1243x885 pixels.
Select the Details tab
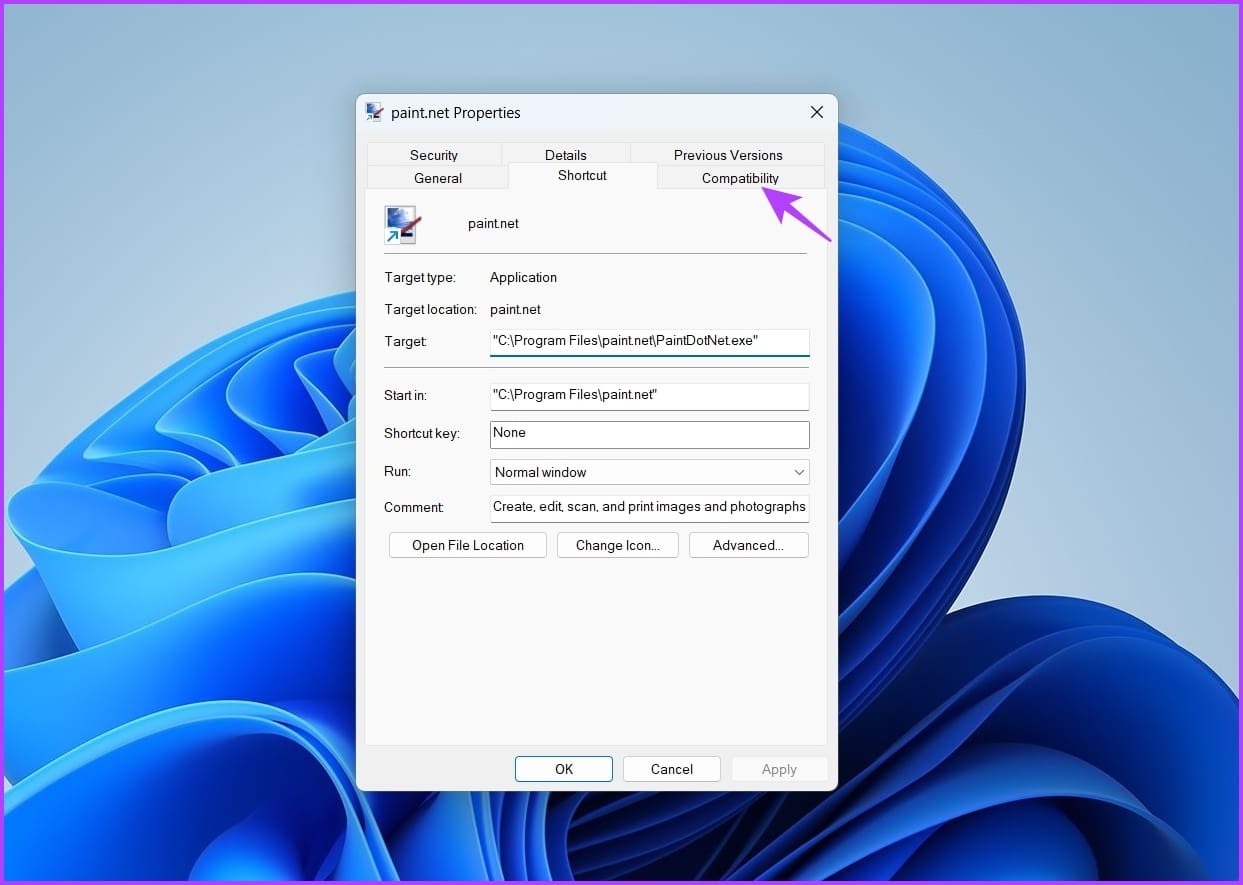click(x=565, y=155)
